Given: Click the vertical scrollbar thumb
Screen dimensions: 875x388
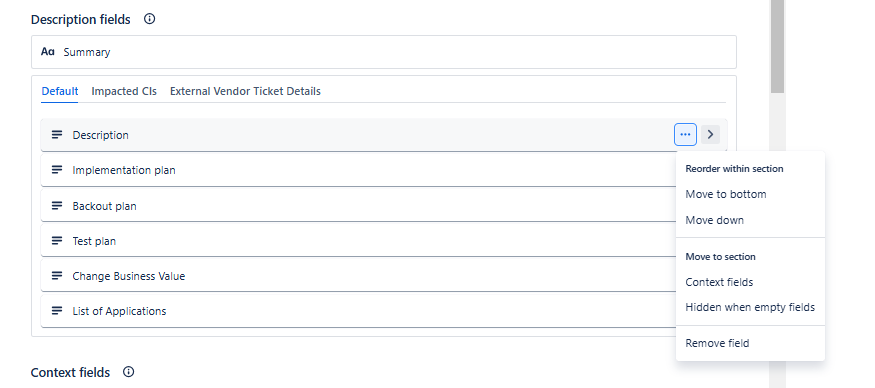Looking at the screenshot, I should 777,47.
